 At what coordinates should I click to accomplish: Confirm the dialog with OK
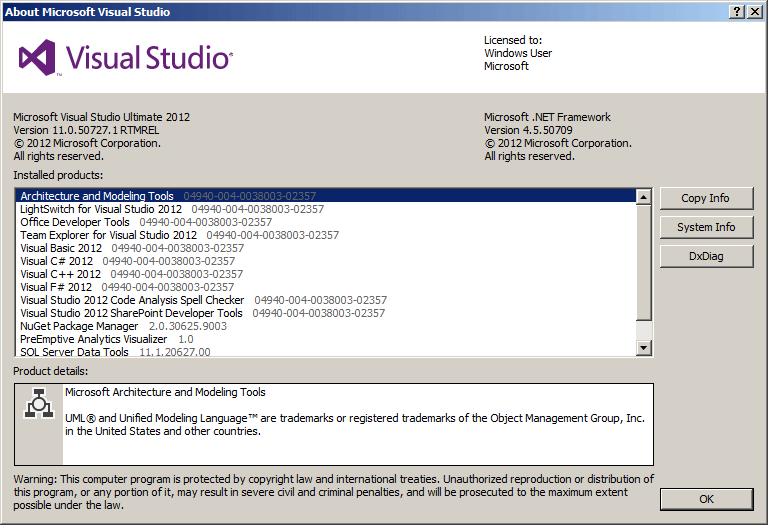point(706,499)
